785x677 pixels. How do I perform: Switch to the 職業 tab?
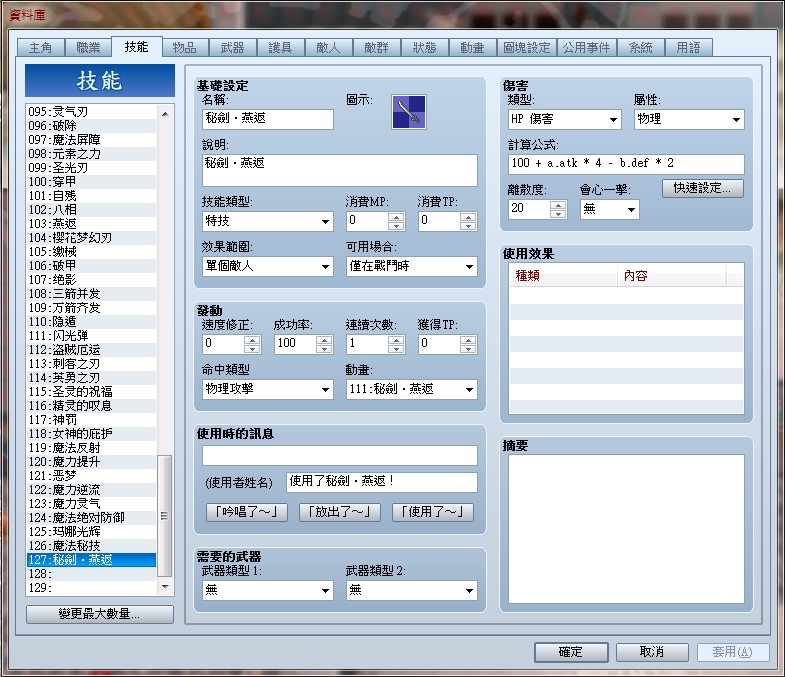88,48
